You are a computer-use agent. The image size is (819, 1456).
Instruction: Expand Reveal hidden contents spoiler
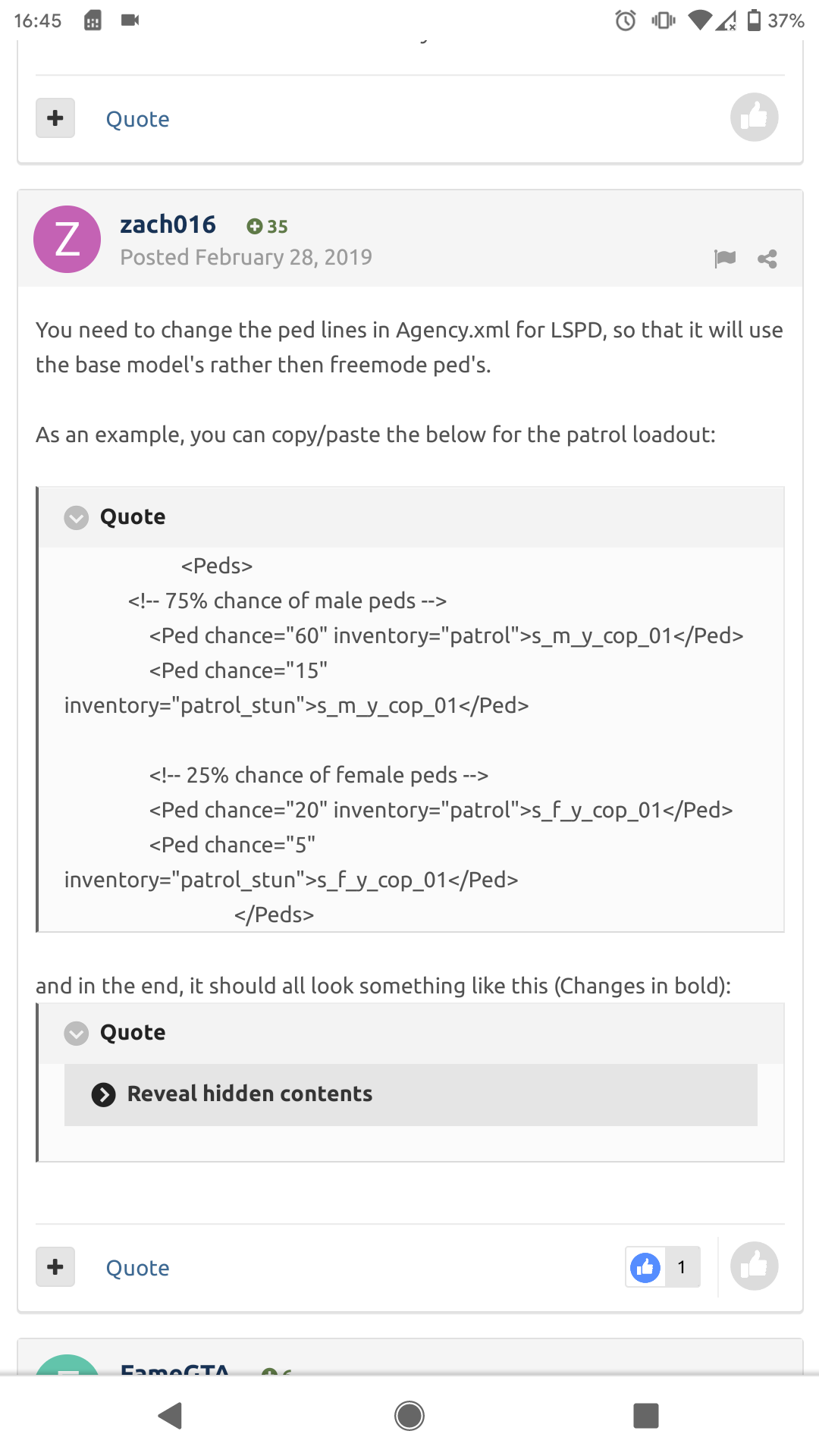click(249, 1094)
